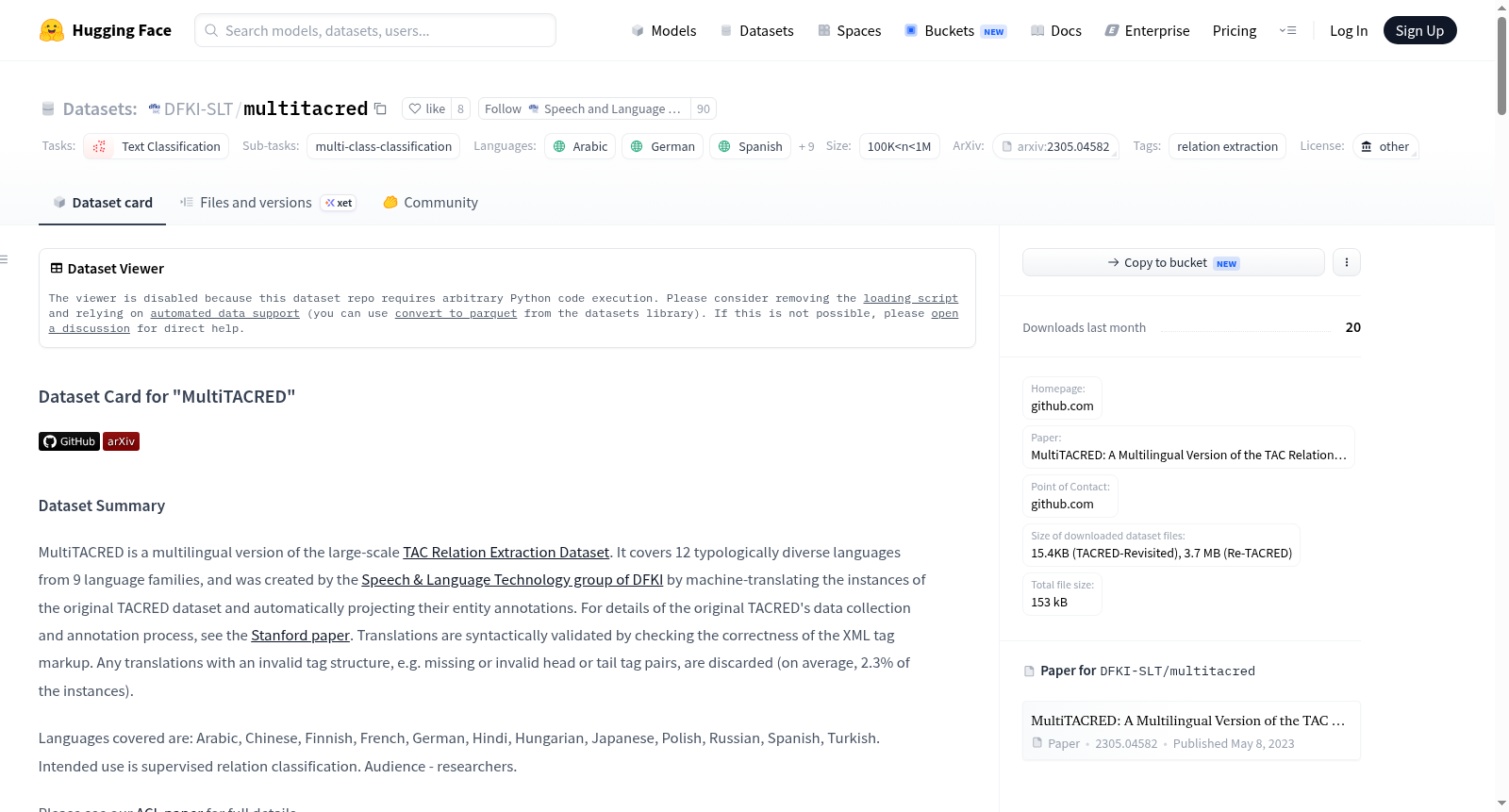This screenshot has width=1509, height=812.
Task: Open the like count 8
Action: [460, 108]
